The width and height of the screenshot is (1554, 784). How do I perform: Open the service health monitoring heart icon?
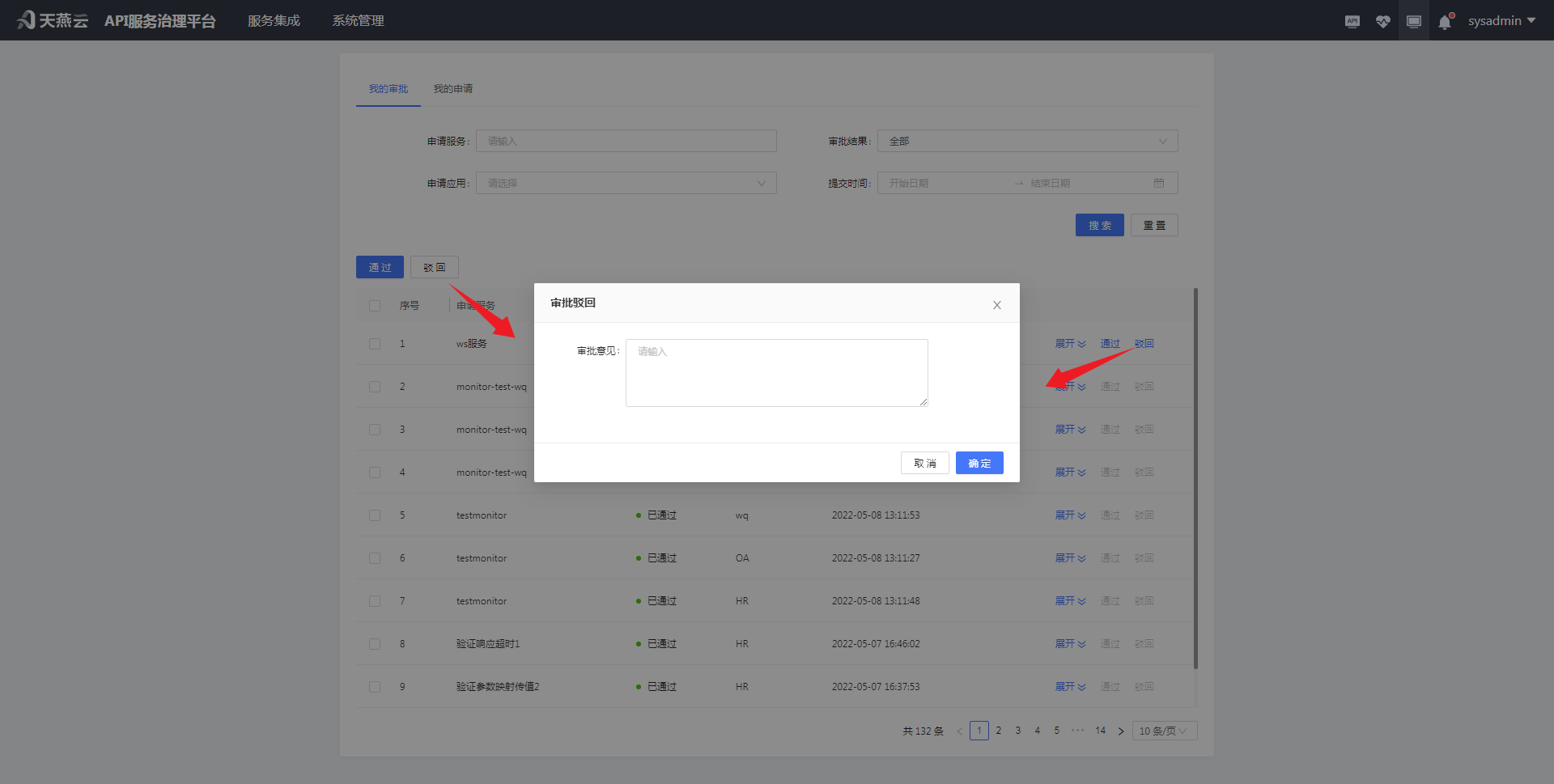coord(1382,20)
